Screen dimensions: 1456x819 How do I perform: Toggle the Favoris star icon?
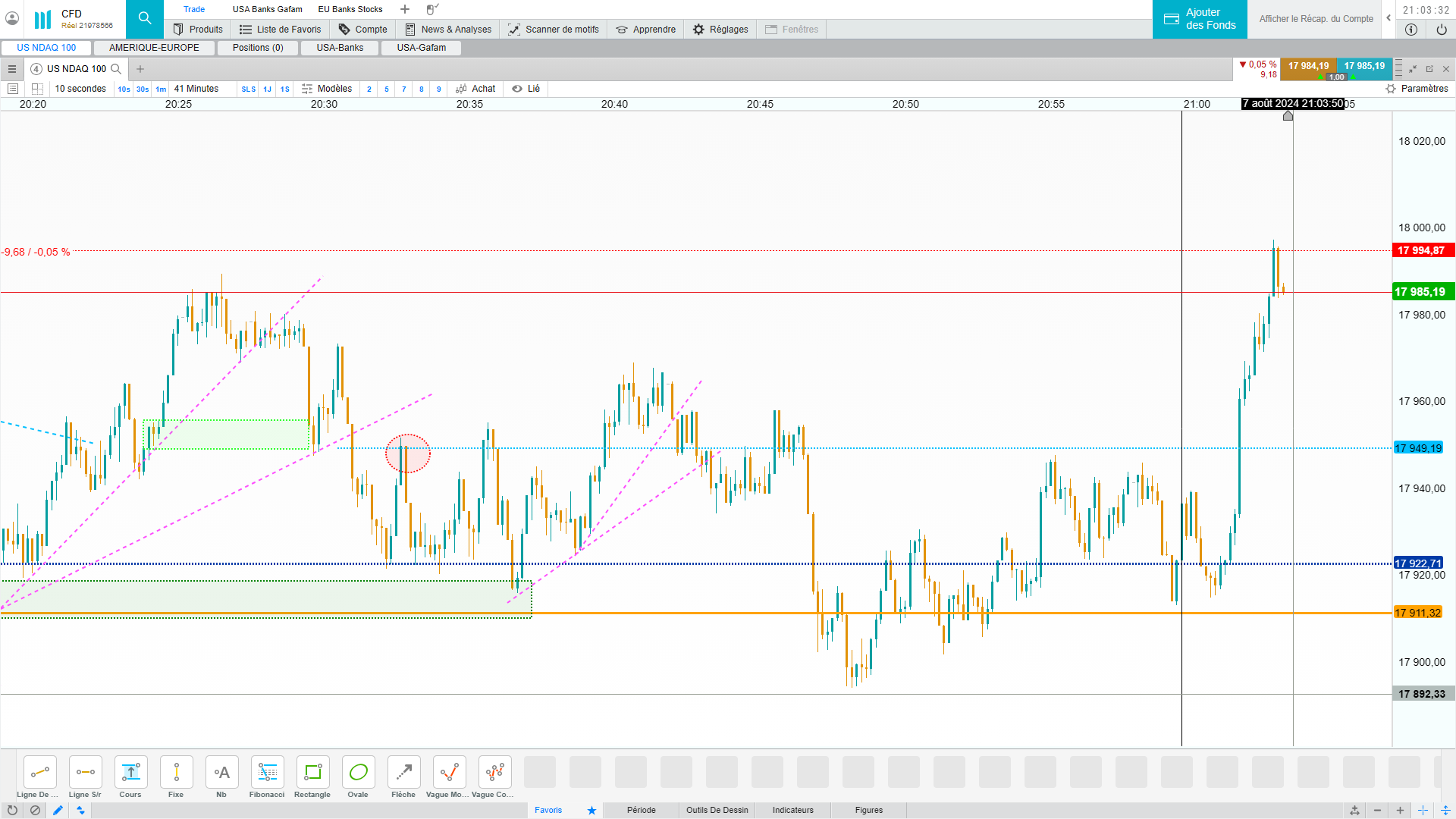coord(591,810)
